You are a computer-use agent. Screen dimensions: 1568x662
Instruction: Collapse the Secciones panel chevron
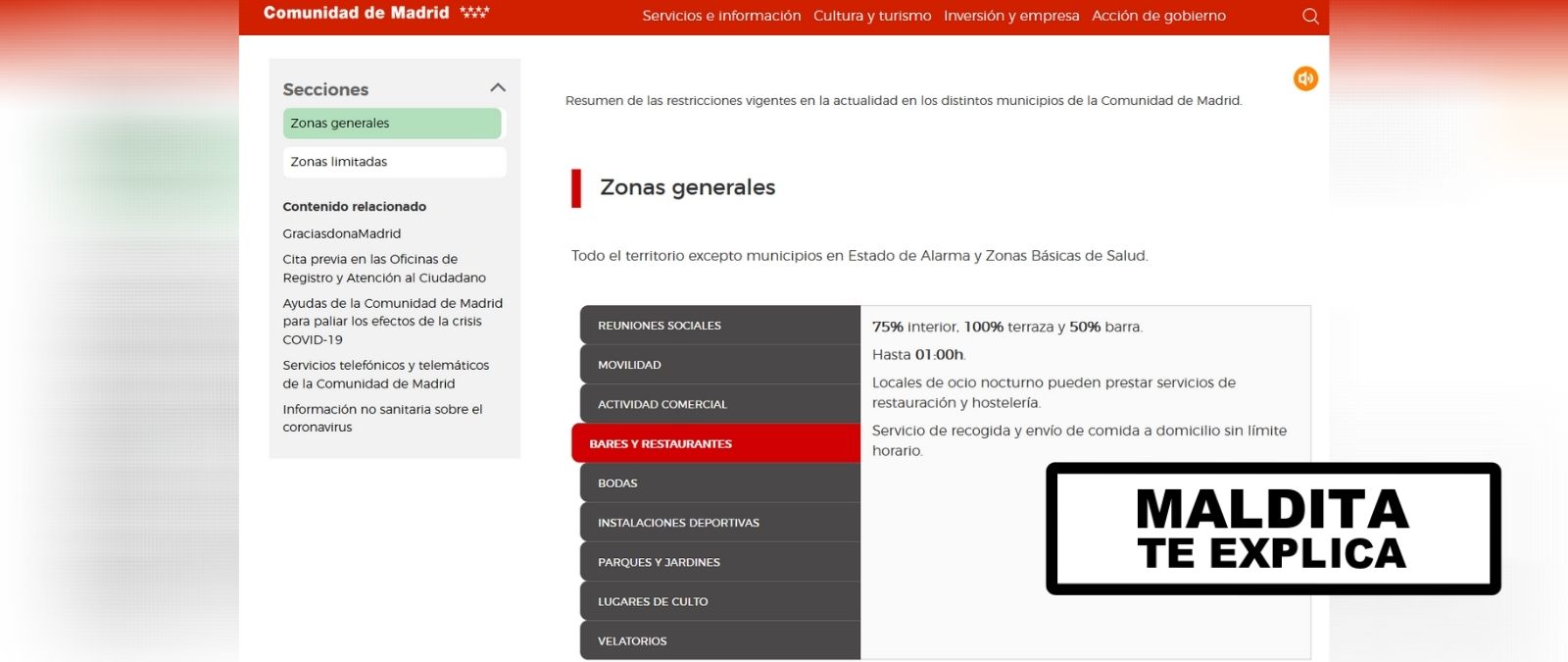pos(498,88)
